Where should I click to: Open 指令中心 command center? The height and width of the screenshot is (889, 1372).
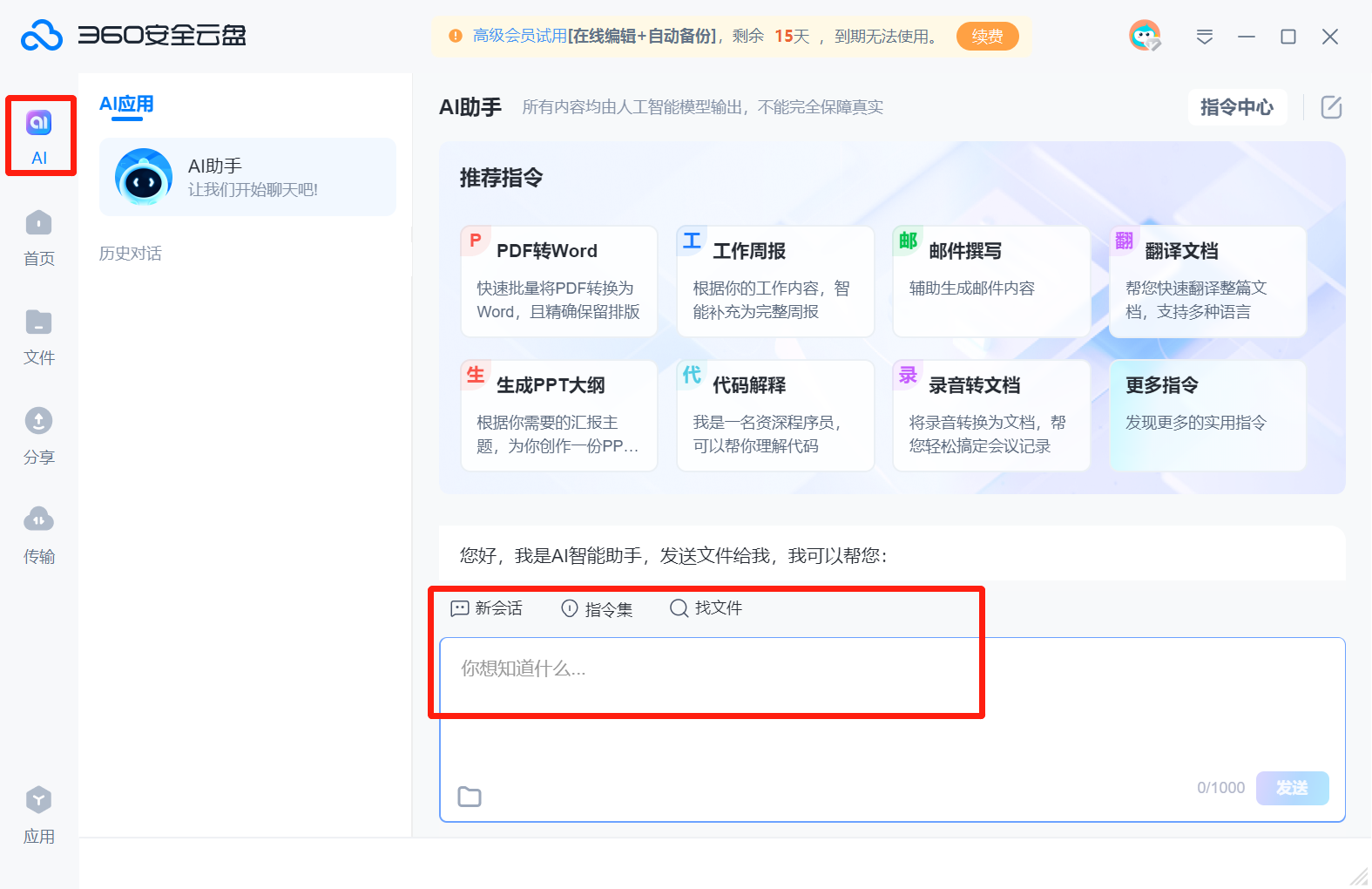point(1237,107)
